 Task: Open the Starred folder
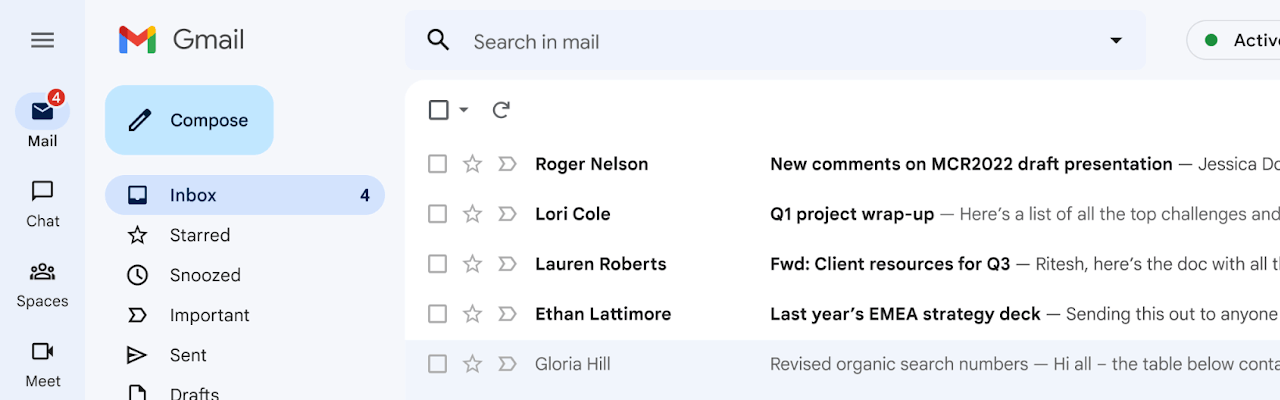(x=200, y=235)
